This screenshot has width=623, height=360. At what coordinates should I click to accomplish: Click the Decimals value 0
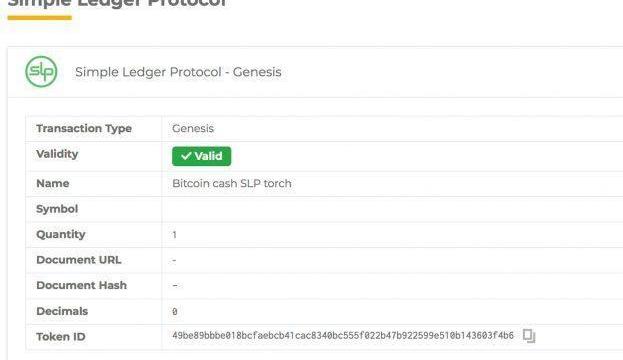coord(175,312)
